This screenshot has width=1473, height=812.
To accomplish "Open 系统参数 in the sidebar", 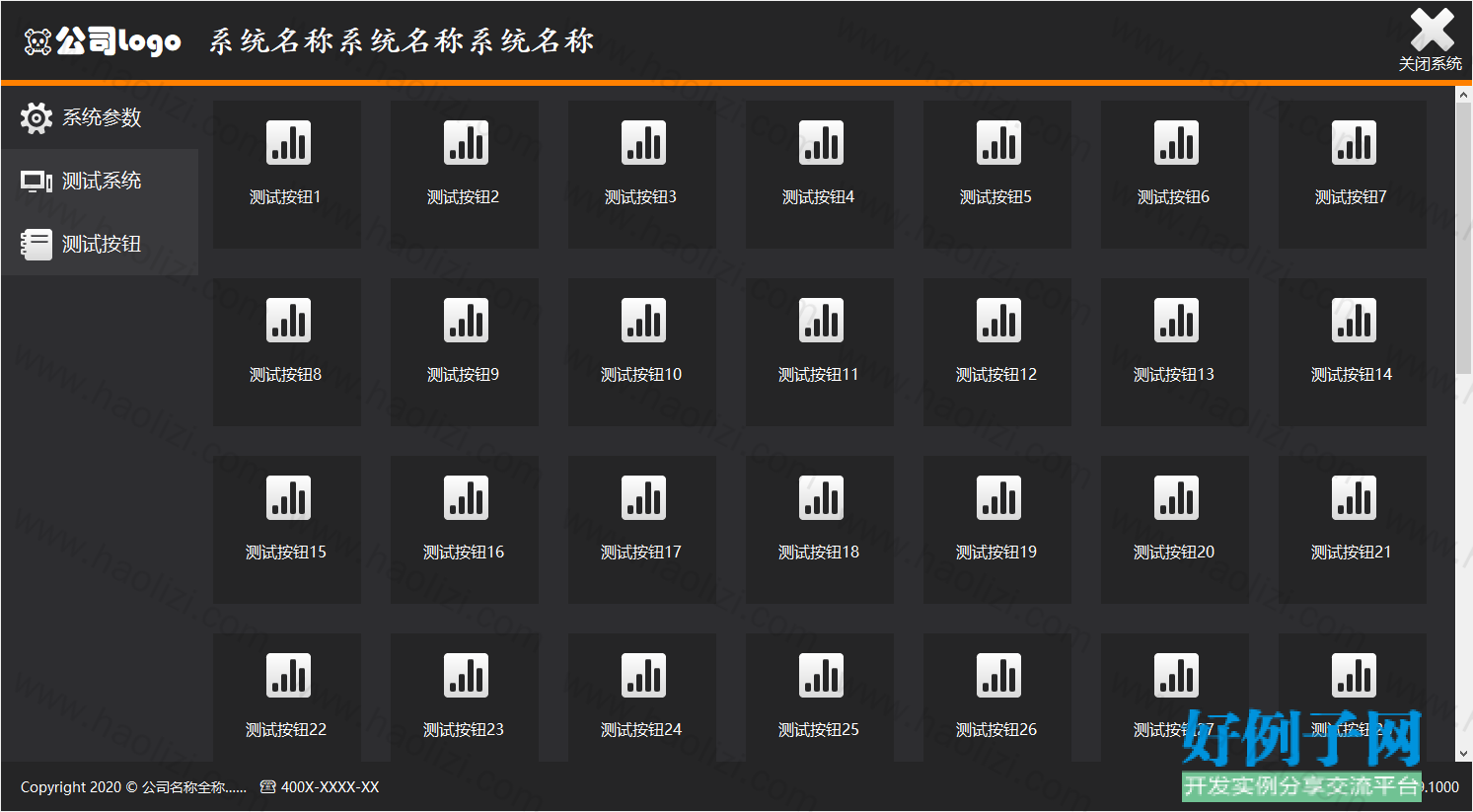I will point(100,117).
